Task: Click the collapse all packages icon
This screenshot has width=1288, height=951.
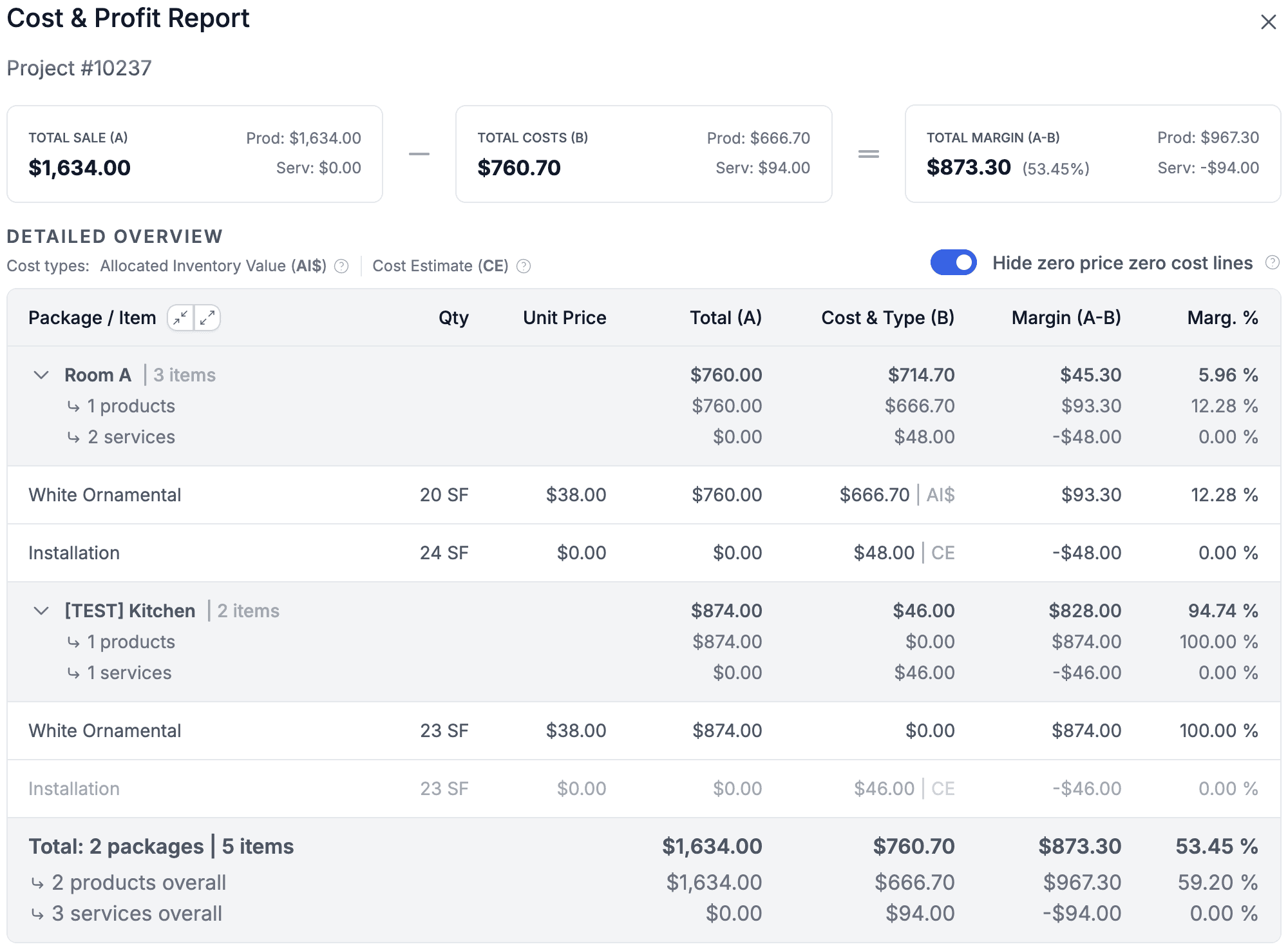Action: pyautogui.click(x=180, y=318)
